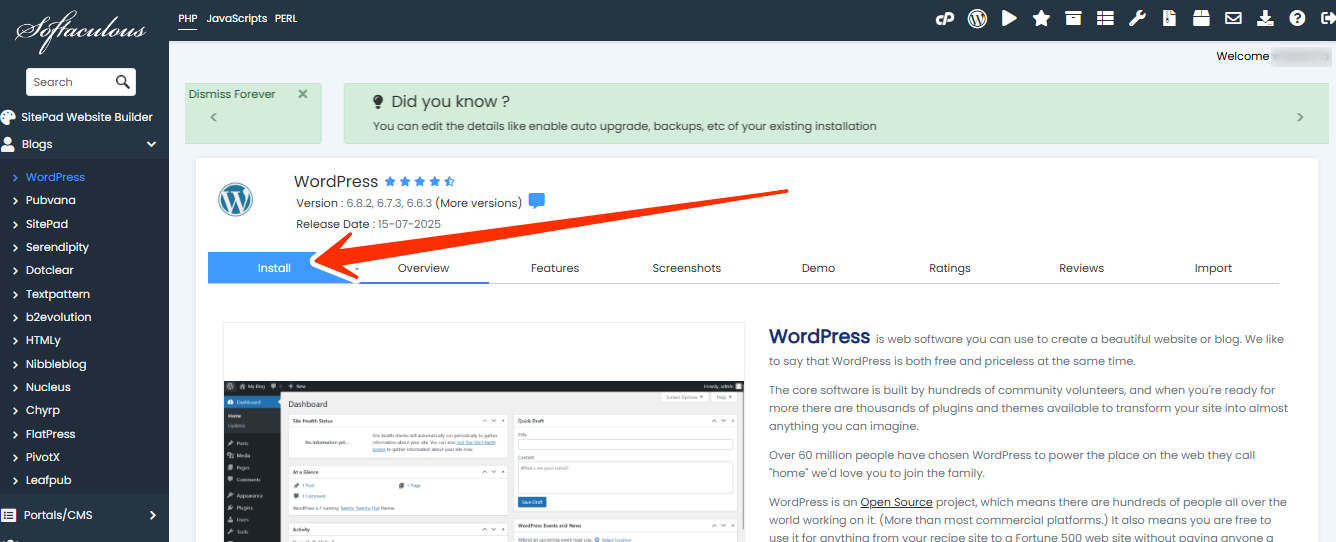
Task: Select FlatPress in sidebar
Action: click(51, 434)
